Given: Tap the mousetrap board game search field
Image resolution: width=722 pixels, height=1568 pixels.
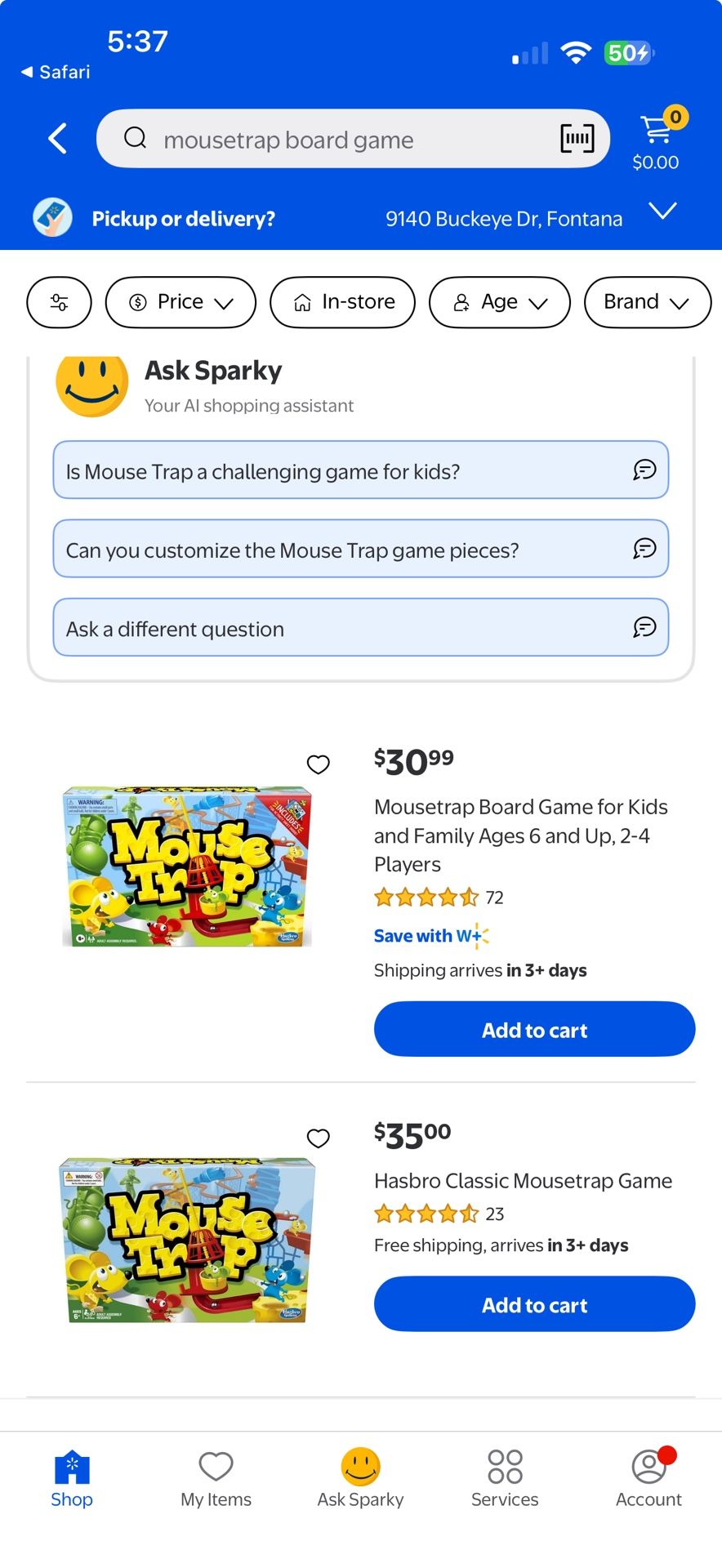Looking at the screenshot, I should click(x=327, y=140).
